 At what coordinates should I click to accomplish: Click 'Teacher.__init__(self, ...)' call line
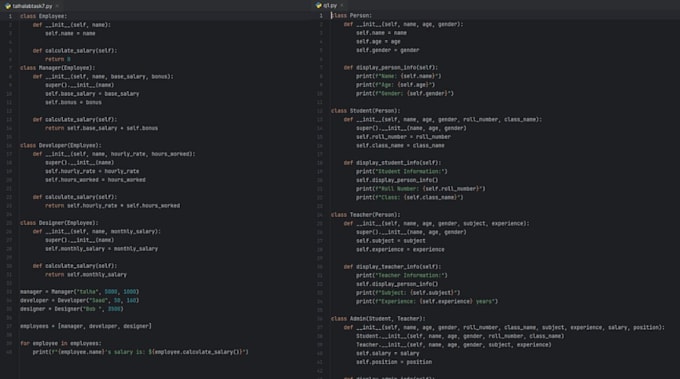pos(454,345)
